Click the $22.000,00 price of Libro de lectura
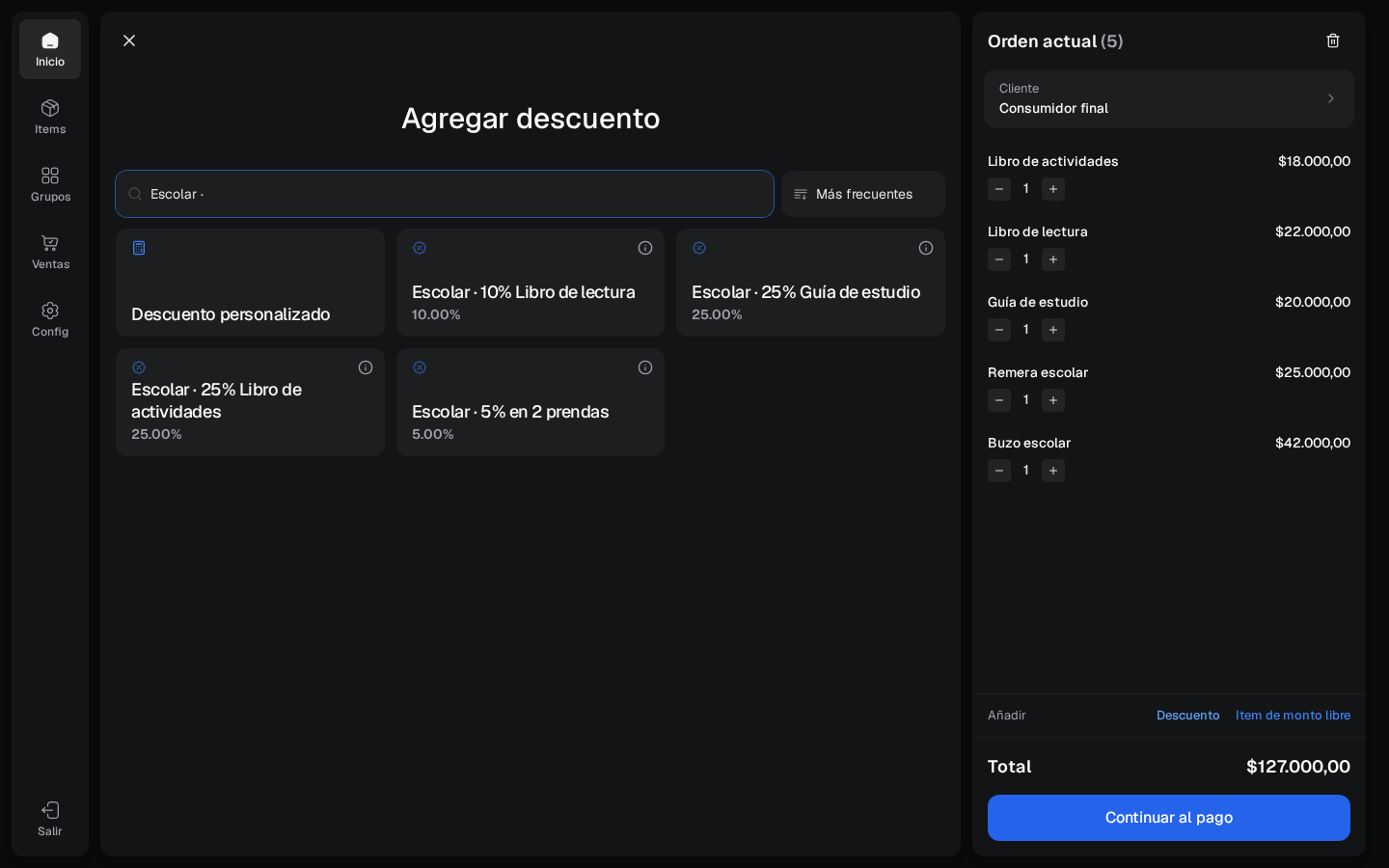Viewport: 1389px width, 868px height. point(1313,231)
